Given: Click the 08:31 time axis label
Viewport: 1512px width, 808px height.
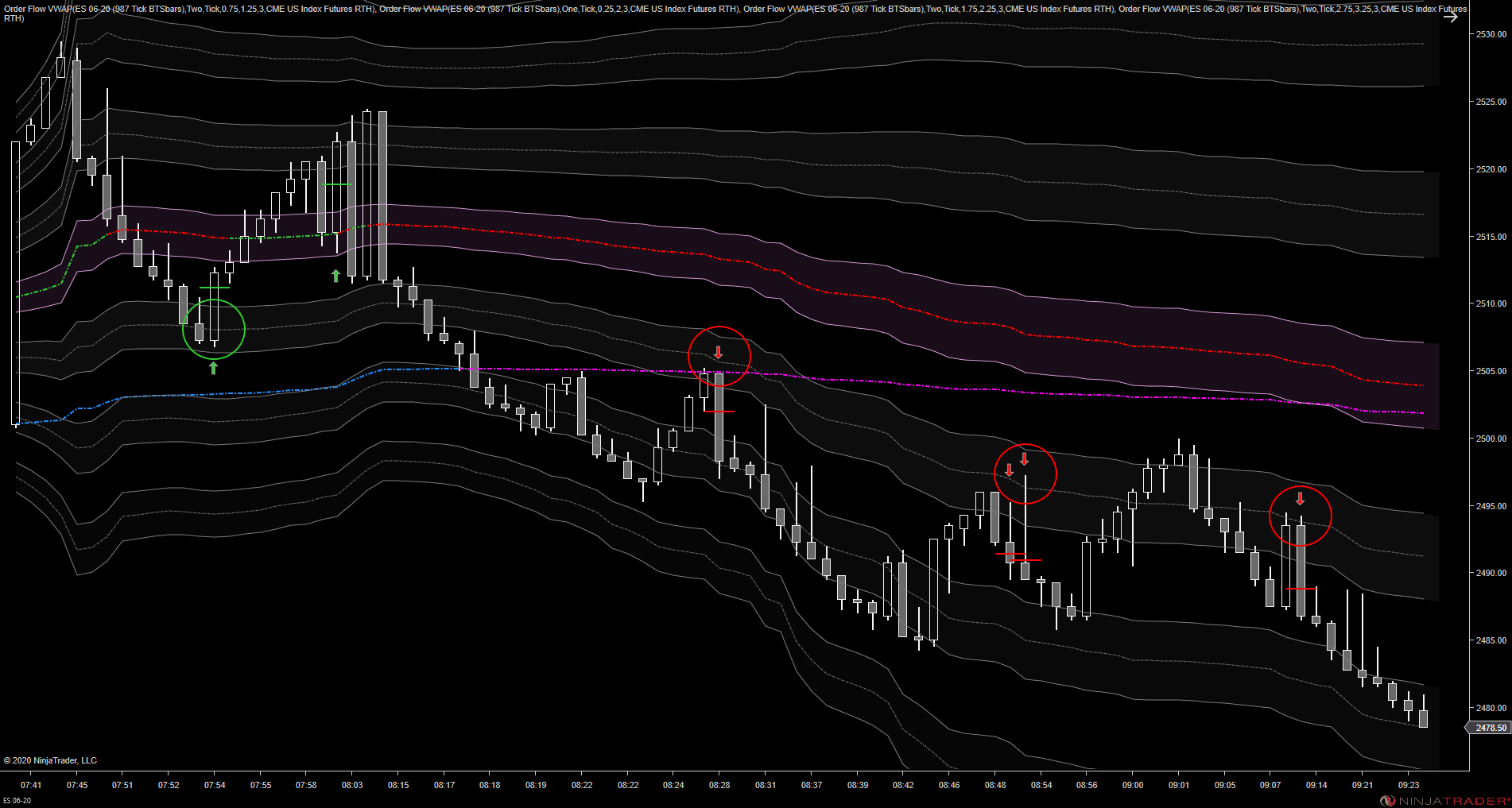Looking at the screenshot, I should [766, 785].
